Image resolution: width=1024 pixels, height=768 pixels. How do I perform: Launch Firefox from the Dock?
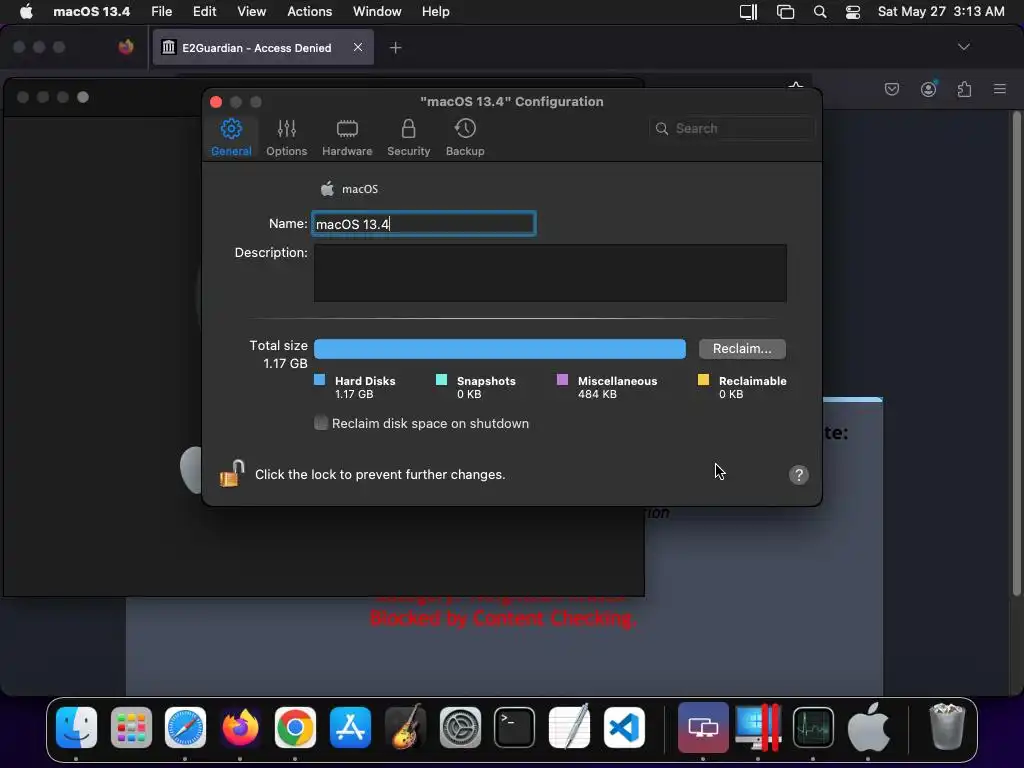click(240, 728)
